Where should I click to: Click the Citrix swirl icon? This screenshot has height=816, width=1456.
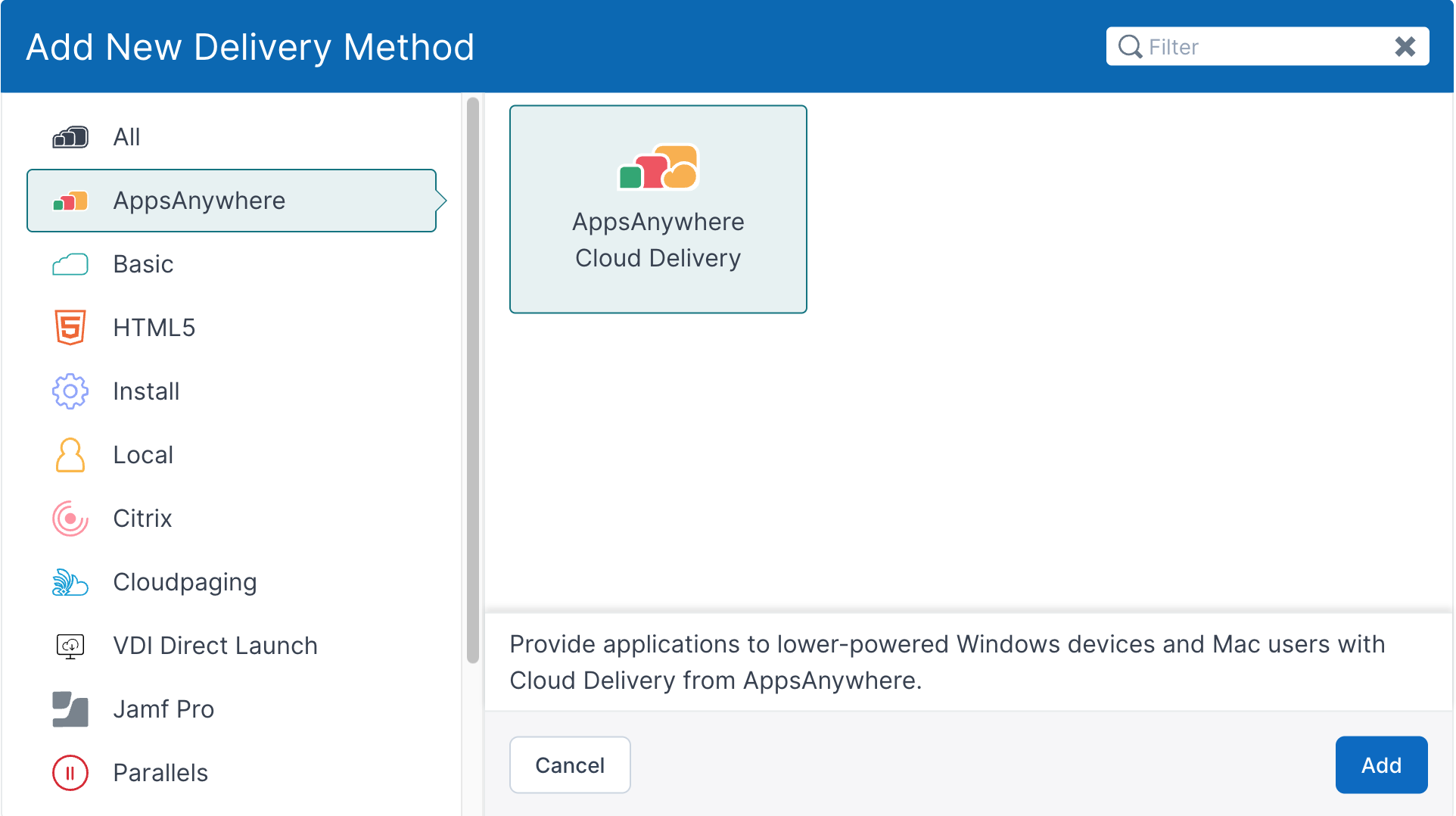click(70, 519)
